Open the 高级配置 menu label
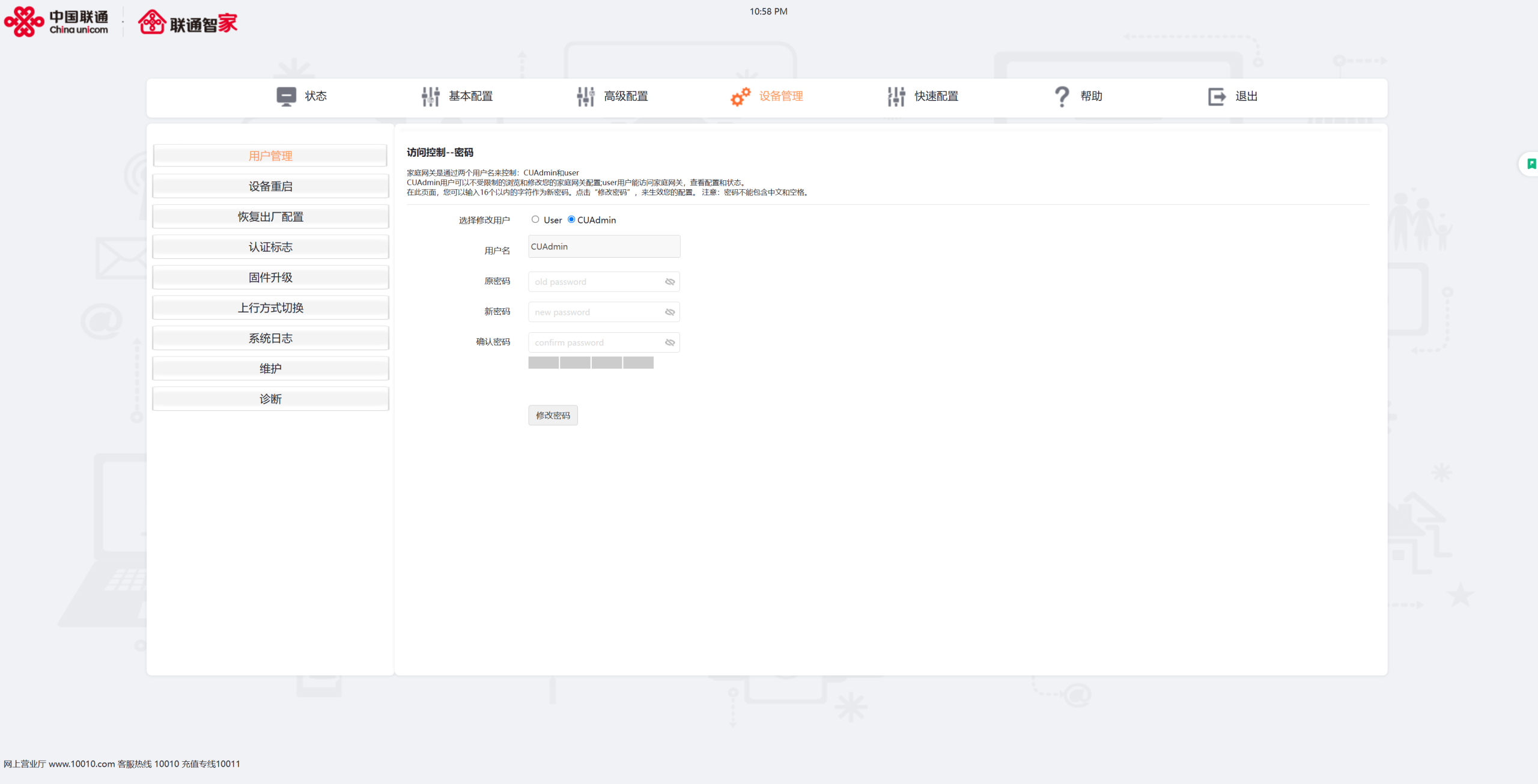The width and height of the screenshot is (1538, 784). point(626,96)
